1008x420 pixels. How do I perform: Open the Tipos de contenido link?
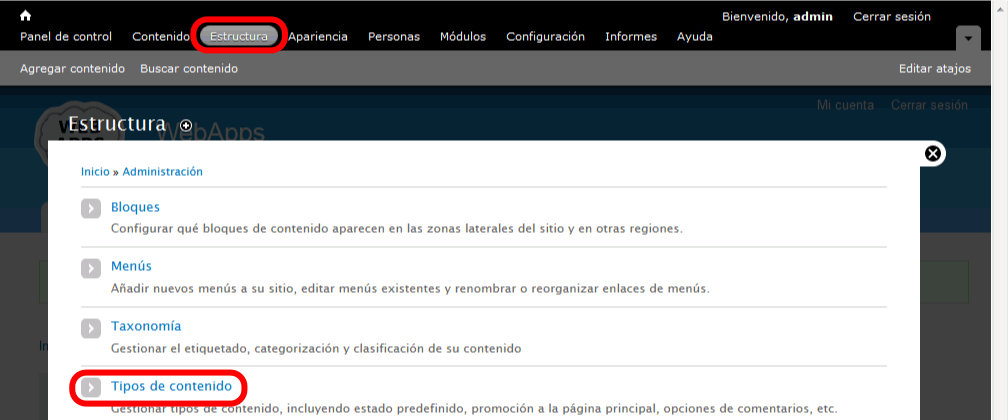click(171, 386)
